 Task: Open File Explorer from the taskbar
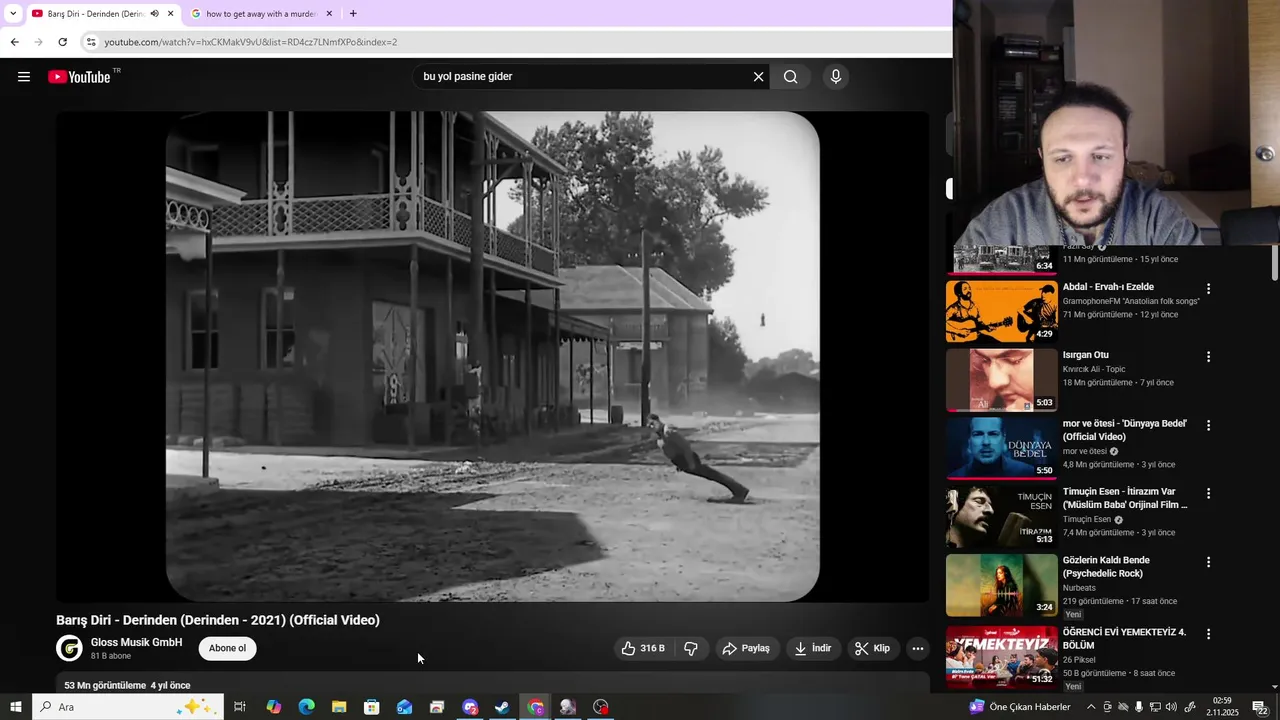tap(339, 707)
